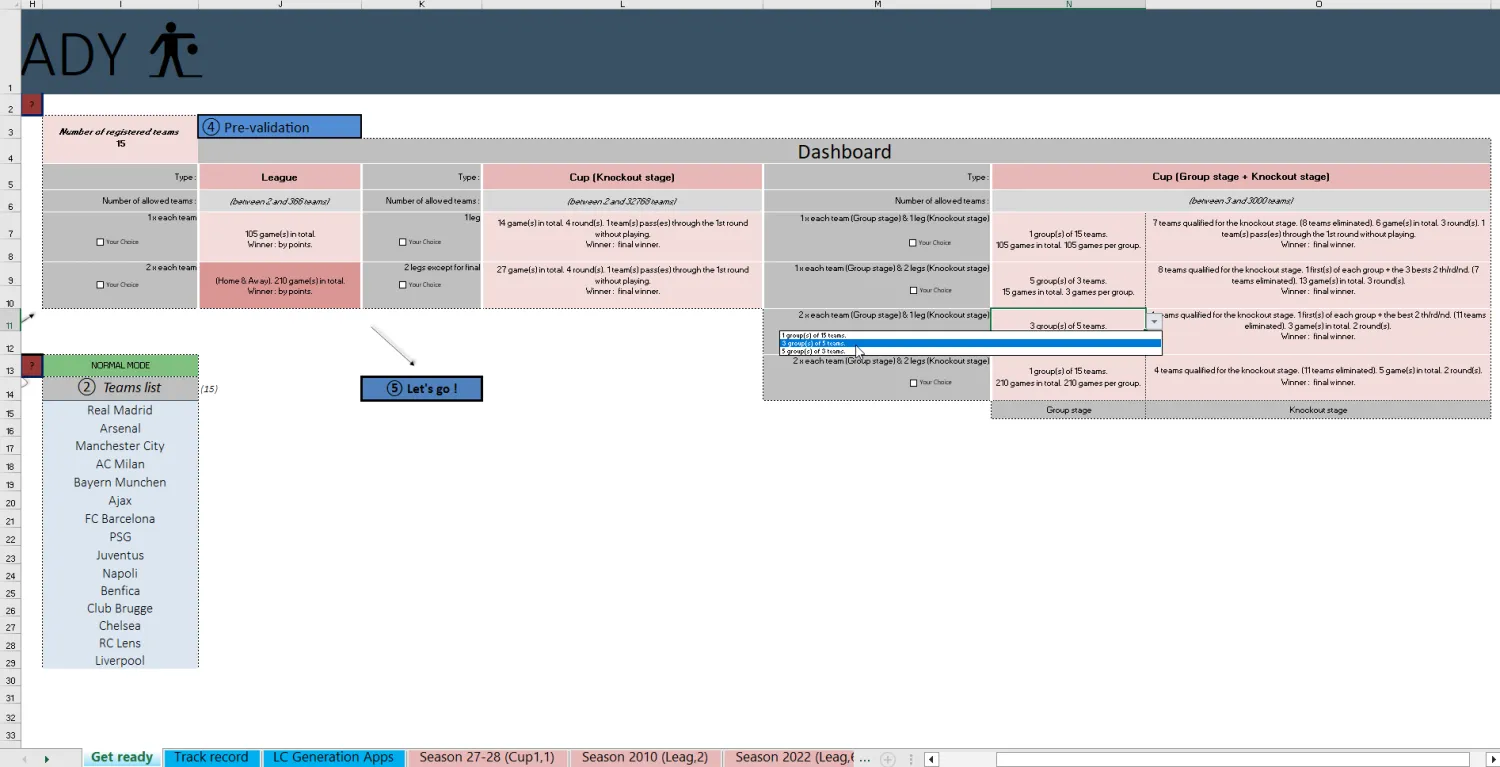Screen dimensions: 1500x767
Task: Click the Arsenal team cell
Action: click(x=120, y=428)
